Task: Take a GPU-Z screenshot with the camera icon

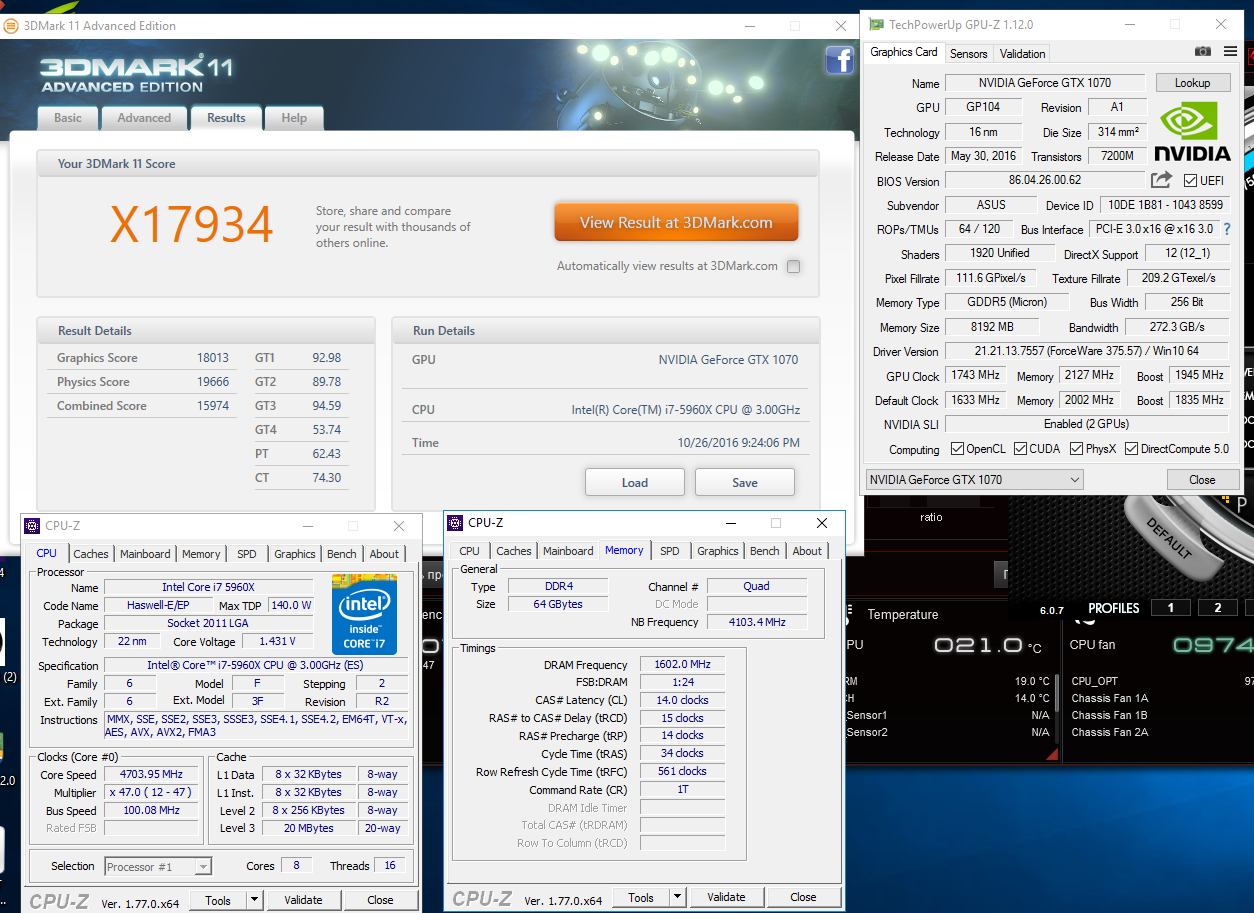Action: (1203, 52)
